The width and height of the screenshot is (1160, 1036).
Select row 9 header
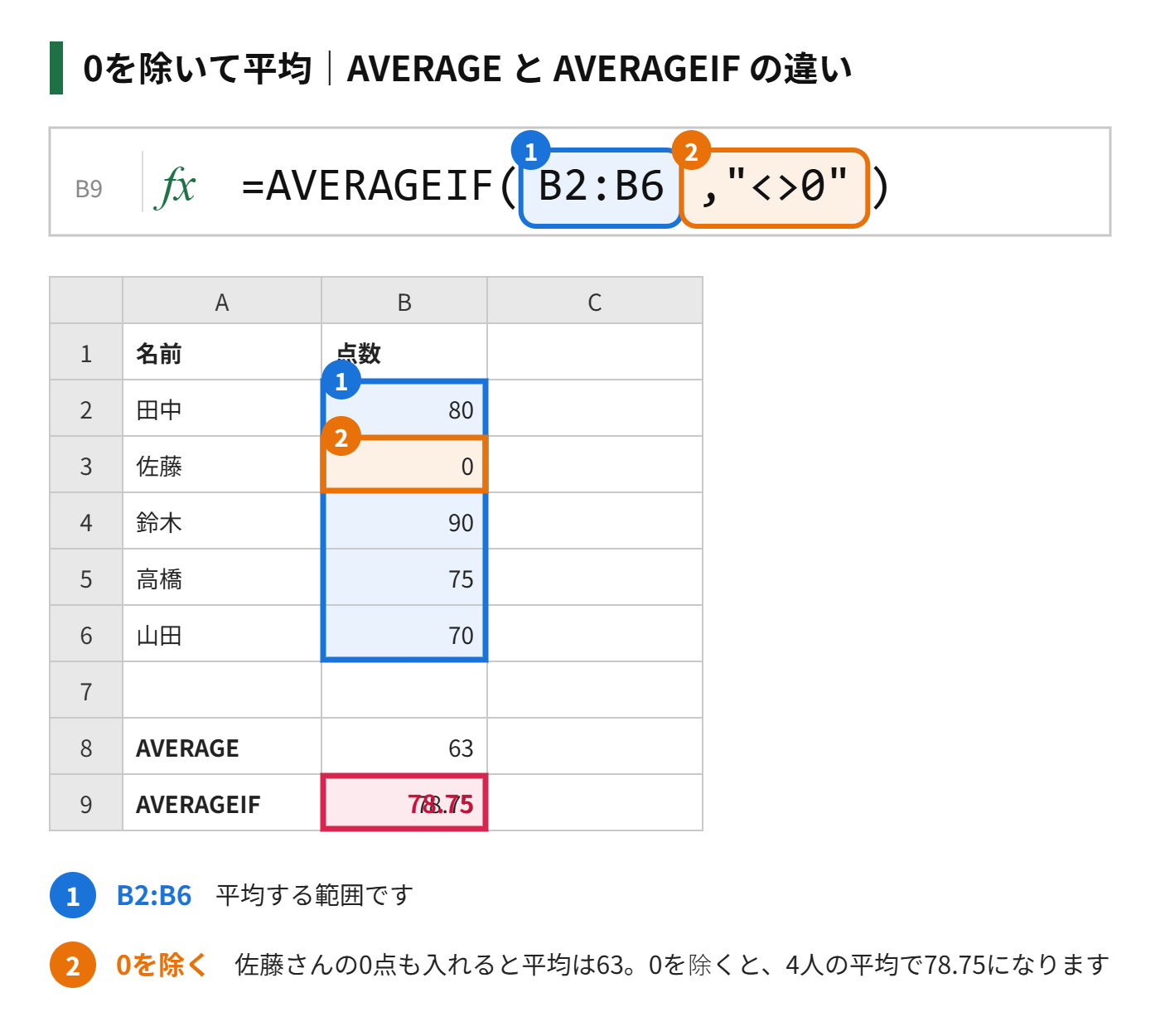[x=86, y=803]
